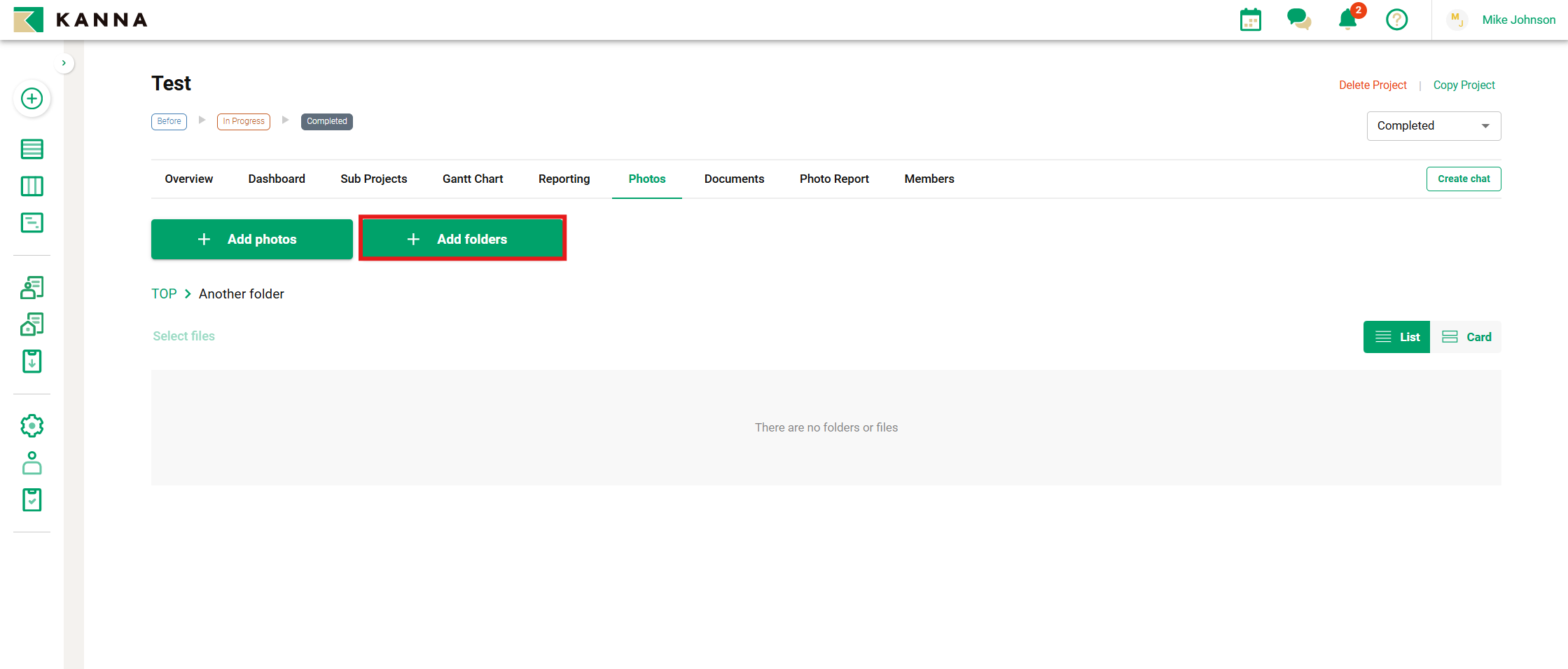This screenshot has height=669, width=1568.
Task: Click the notification bell icon
Action: [1347, 20]
